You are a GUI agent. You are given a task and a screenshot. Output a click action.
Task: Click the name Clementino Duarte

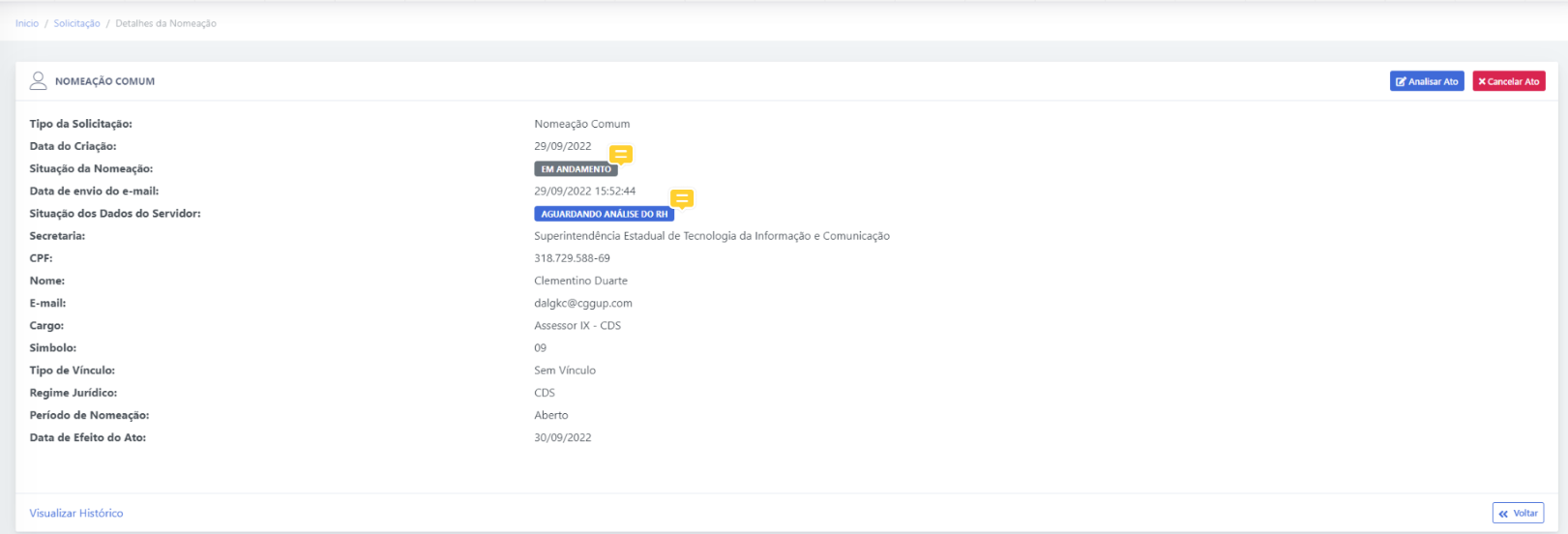[580, 281]
